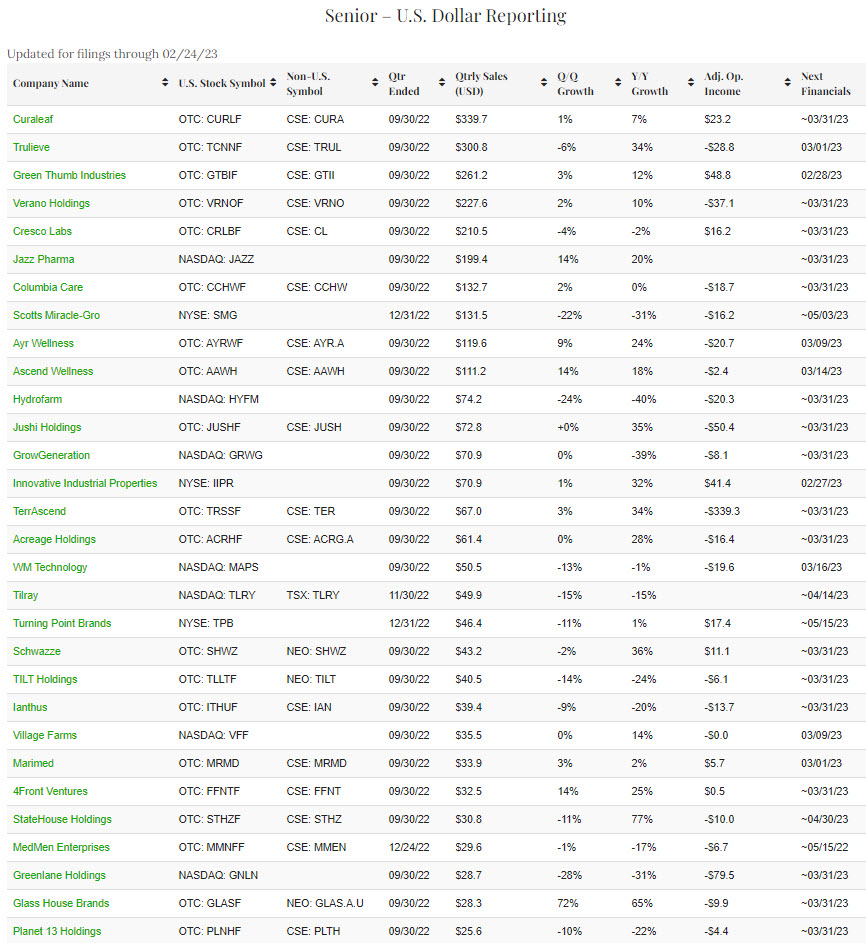Select the Scotts Miracle-Gro link
This screenshot has height=943, width=866.
tap(56, 315)
